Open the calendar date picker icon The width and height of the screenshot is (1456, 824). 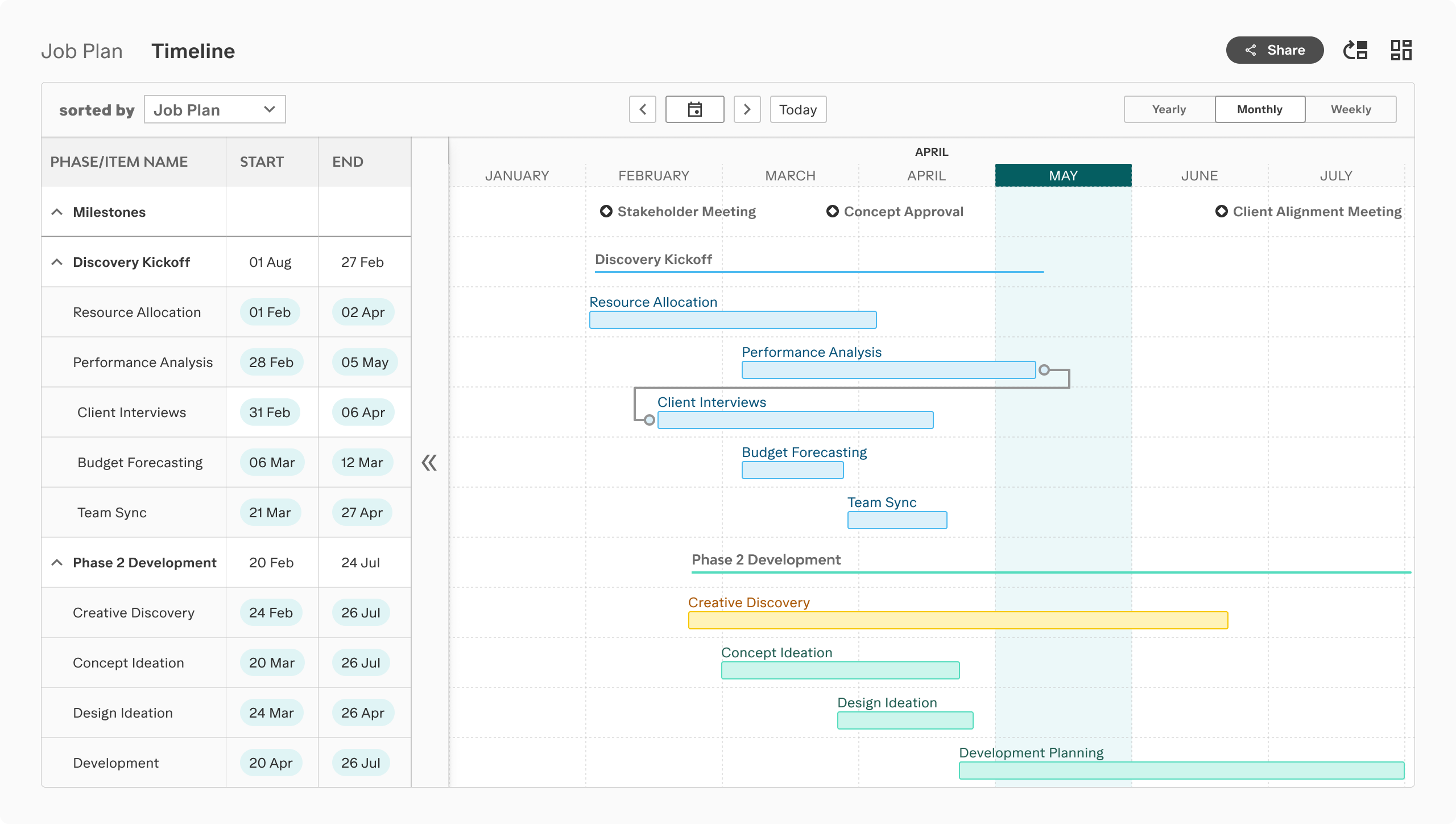694,109
